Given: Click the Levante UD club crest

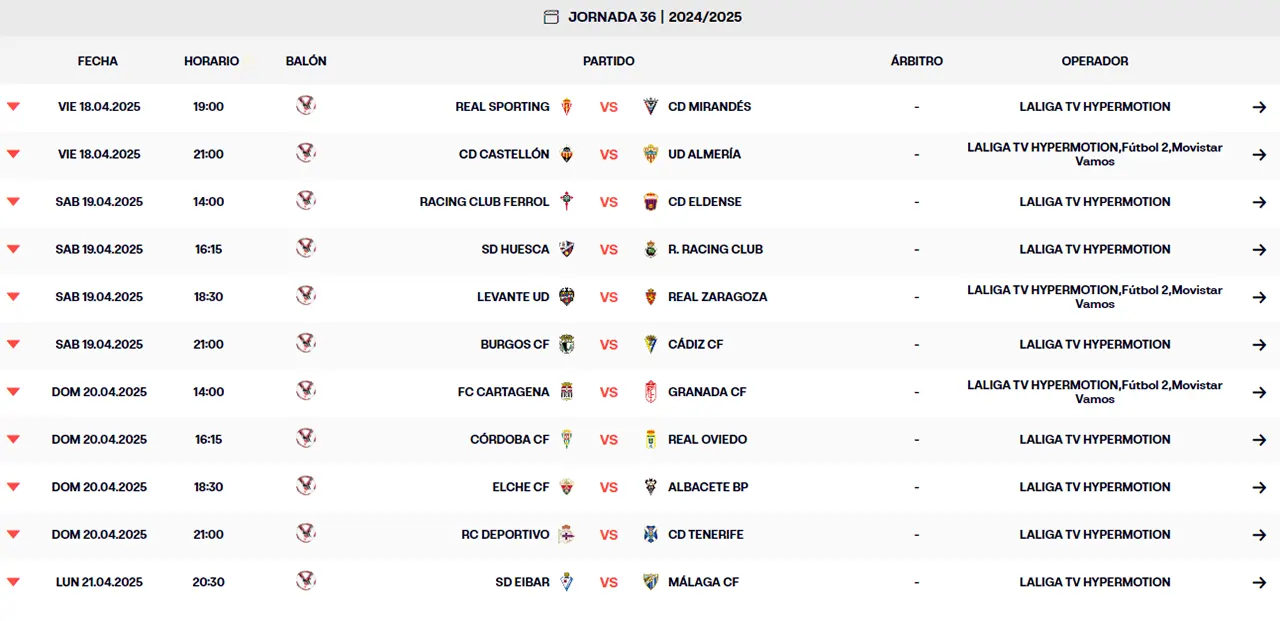Looking at the screenshot, I should [567, 297].
